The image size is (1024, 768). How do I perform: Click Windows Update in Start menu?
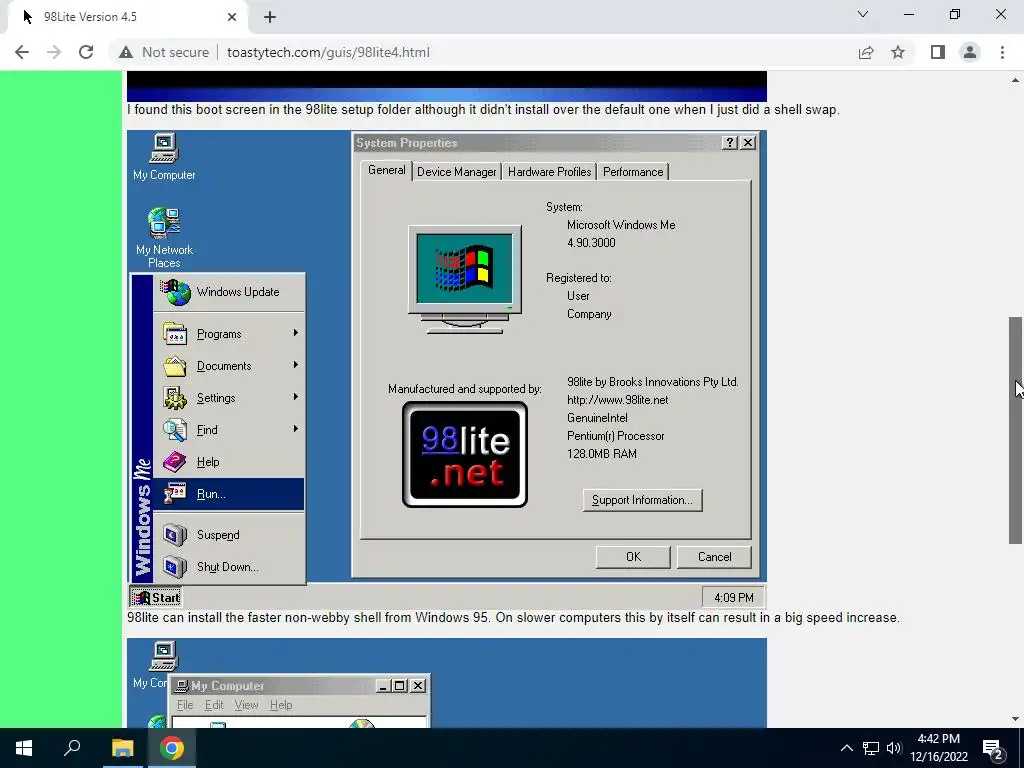click(x=229, y=292)
